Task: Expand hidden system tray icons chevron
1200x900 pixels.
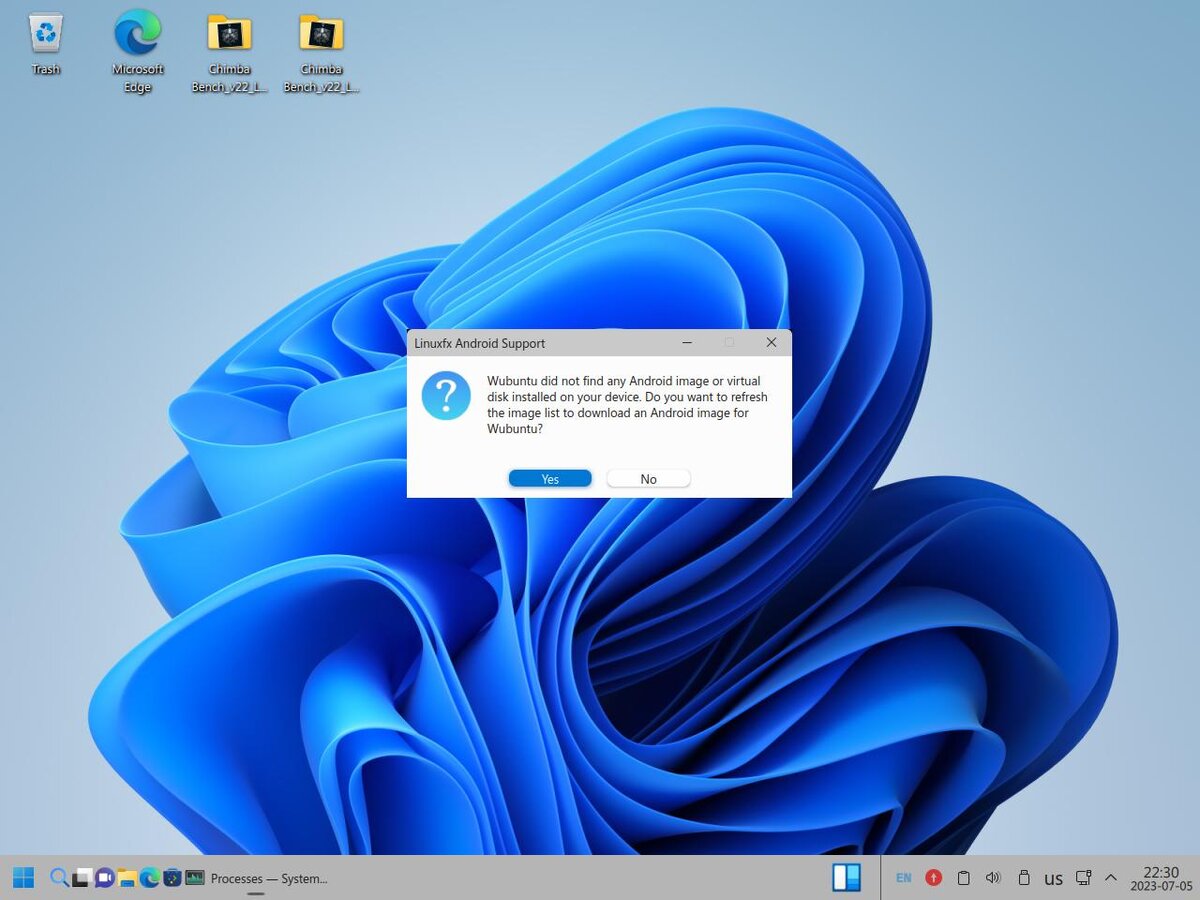Action: (x=1111, y=878)
